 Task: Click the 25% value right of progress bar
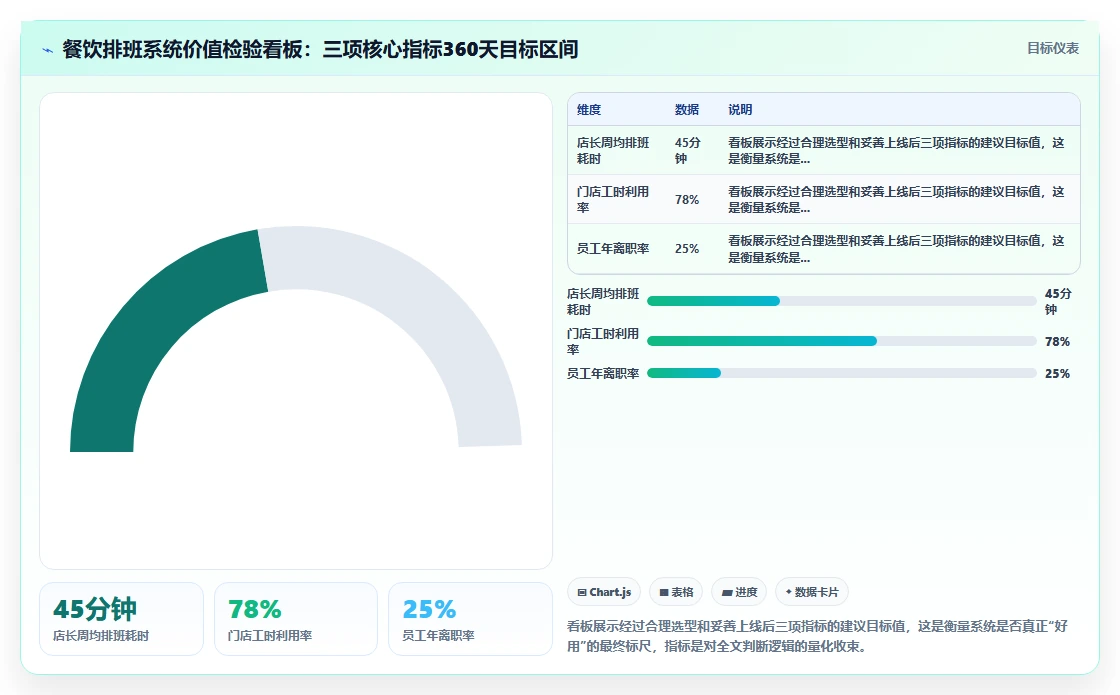[1057, 374]
